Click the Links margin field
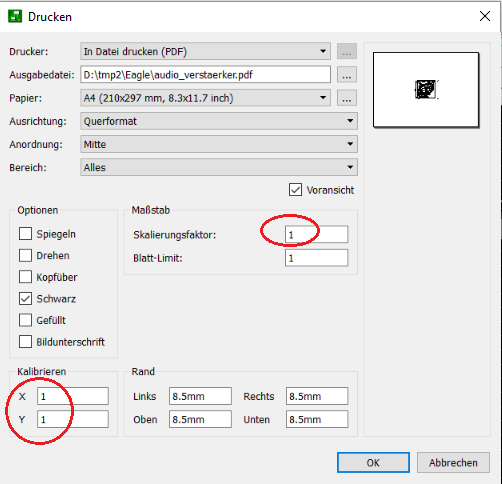 [200, 396]
